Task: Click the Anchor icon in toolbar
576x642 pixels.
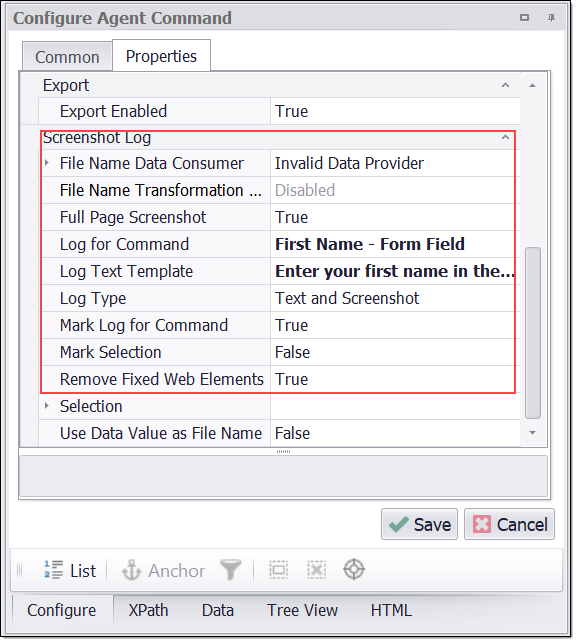Action: pyautogui.click(x=131, y=570)
